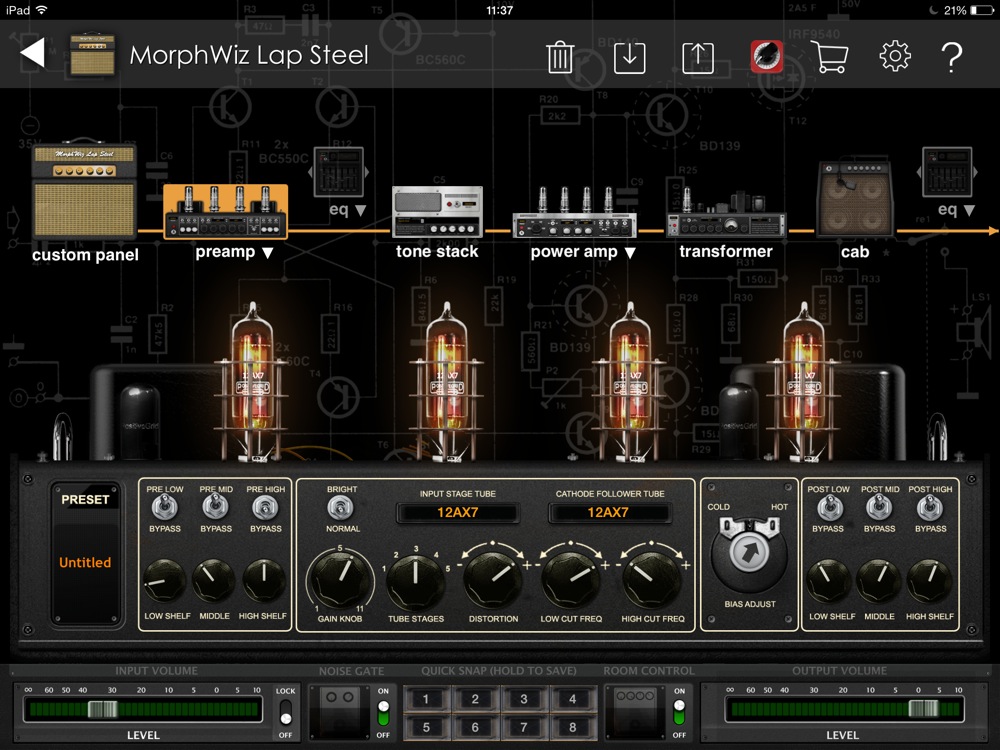Expand the power amp dropdown arrow
The width and height of the screenshot is (1000, 750).
pos(630,253)
